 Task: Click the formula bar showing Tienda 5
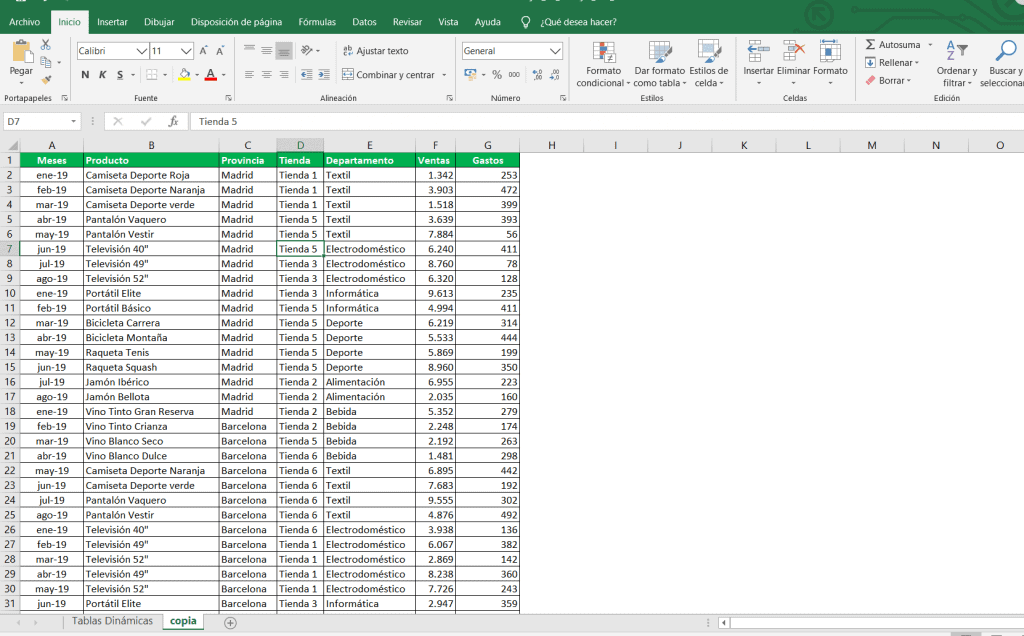coord(607,121)
